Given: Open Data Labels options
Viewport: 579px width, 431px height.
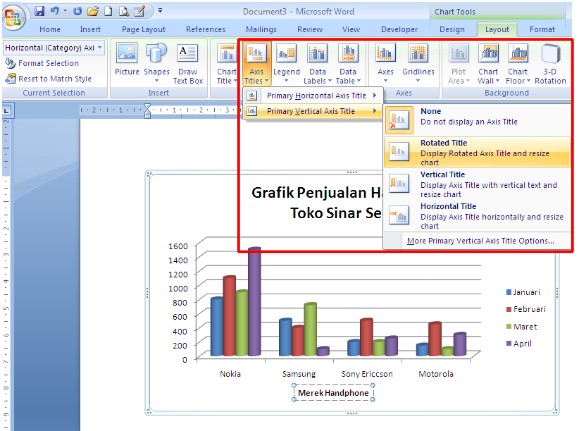Looking at the screenshot, I should (x=317, y=64).
